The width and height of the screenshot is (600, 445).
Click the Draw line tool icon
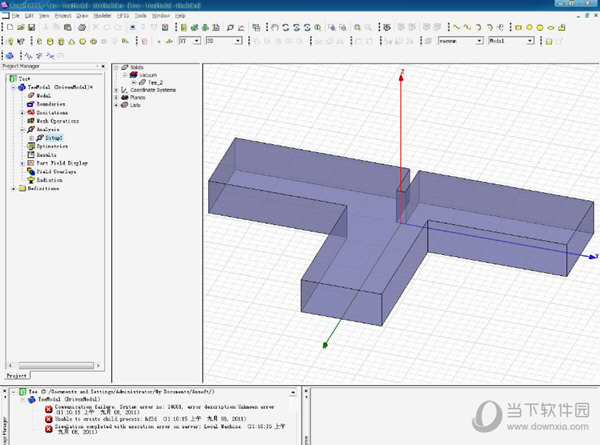pyautogui.click(x=456, y=27)
